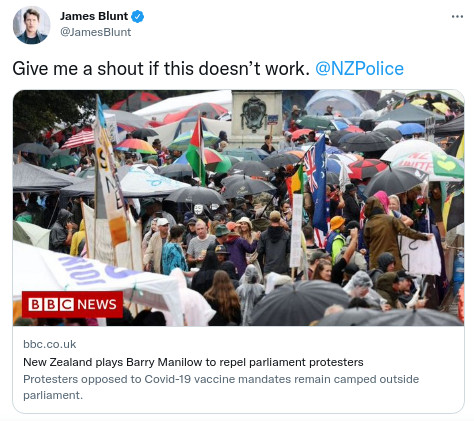Image resolution: width=474 pixels, height=421 pixels.
Task: Open the @JamesBlunt handle link
Action: (x=95, y=32)
